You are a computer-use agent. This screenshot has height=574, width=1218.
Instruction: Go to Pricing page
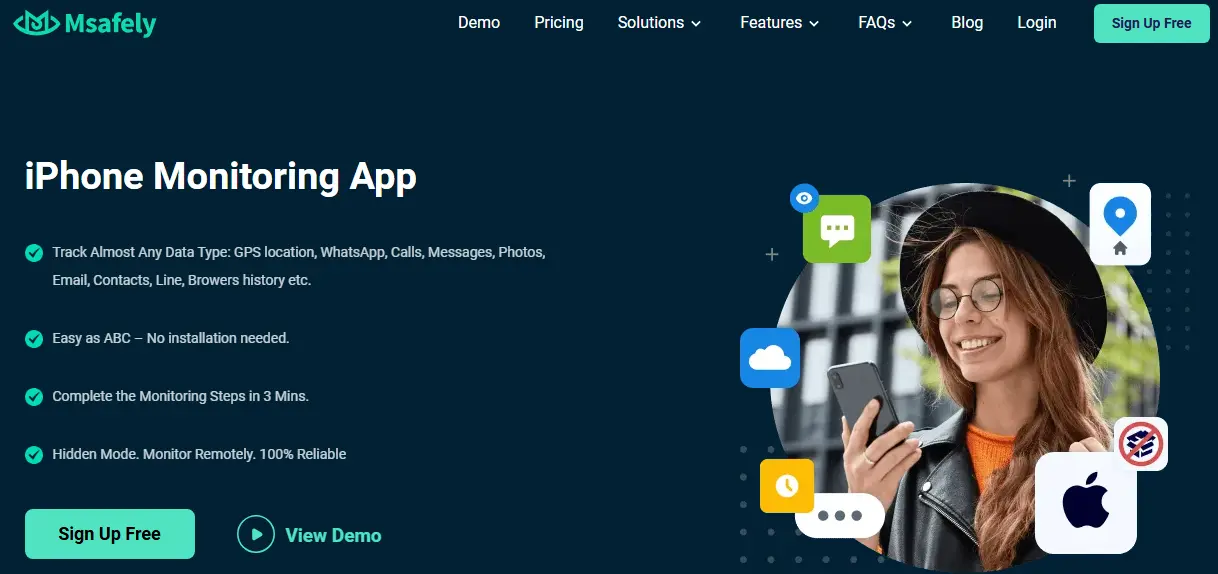click(559, 22)
